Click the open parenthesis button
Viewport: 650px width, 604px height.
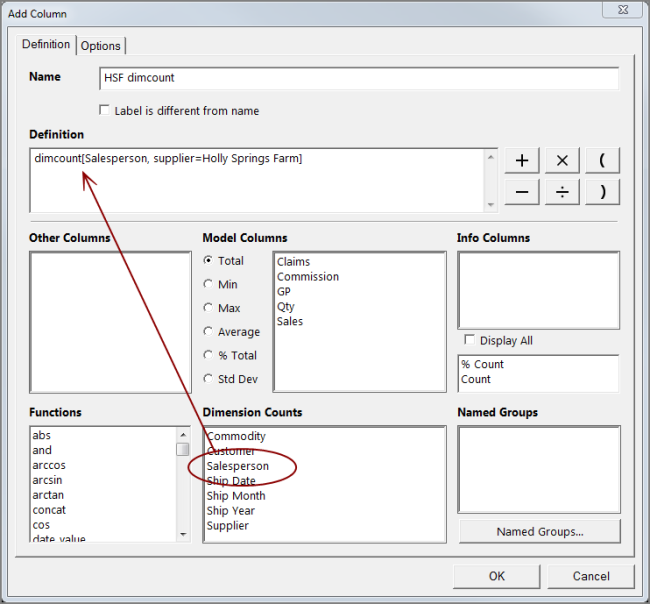coord(602,160)
